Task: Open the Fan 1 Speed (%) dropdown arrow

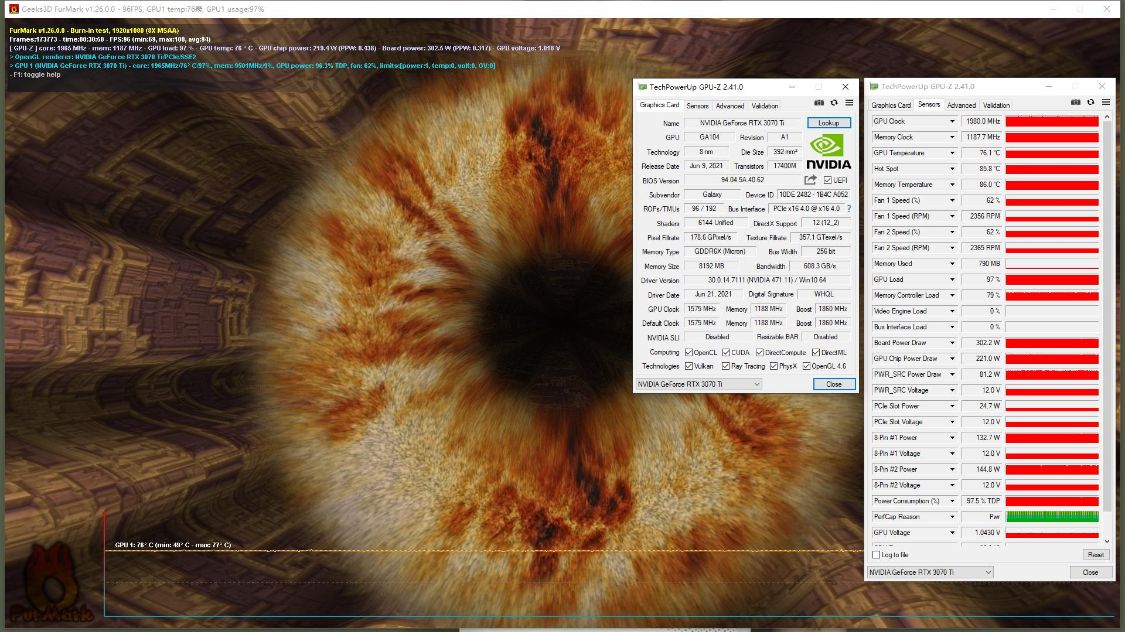Action: pos(952,200)
